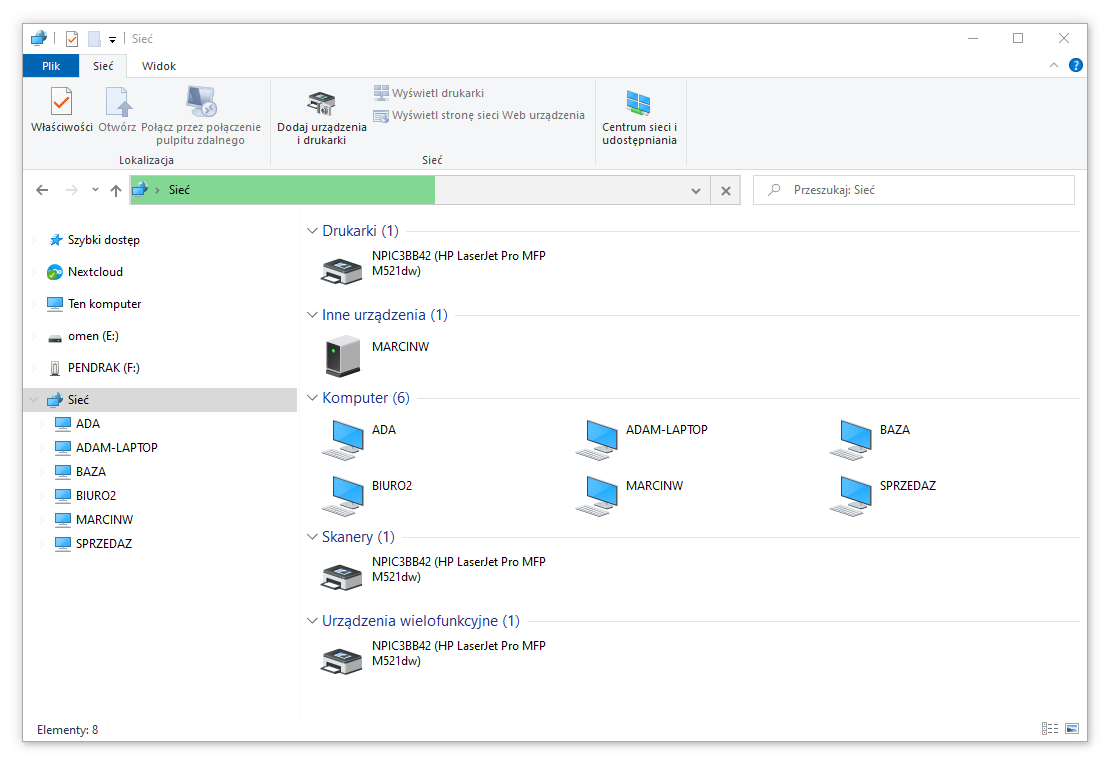Click the help question mark icon

click(1076, 65)
